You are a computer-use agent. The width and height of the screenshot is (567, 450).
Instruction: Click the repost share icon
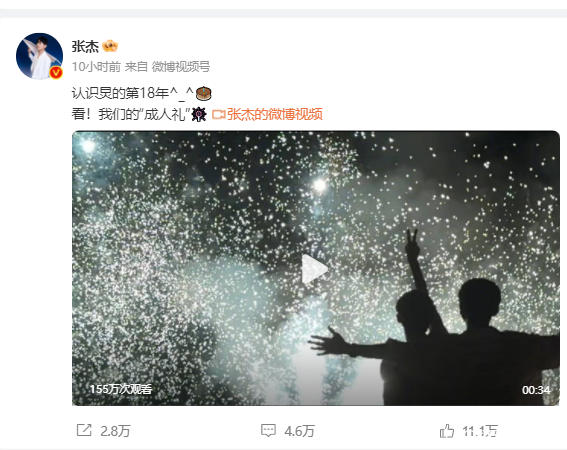coord(84,430)
